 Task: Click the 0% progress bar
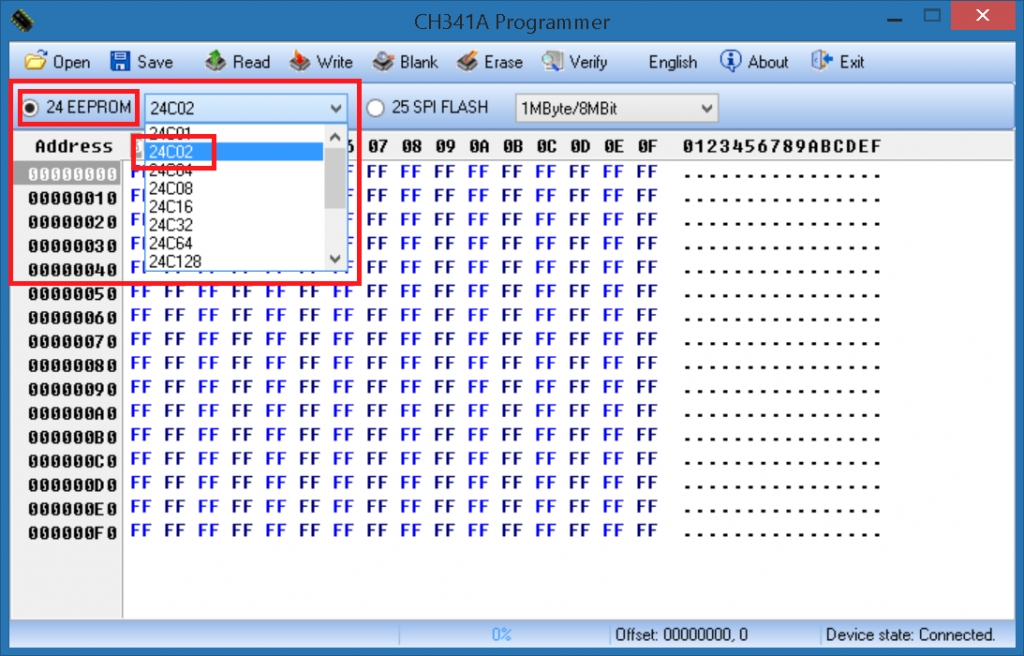point(502,634)
